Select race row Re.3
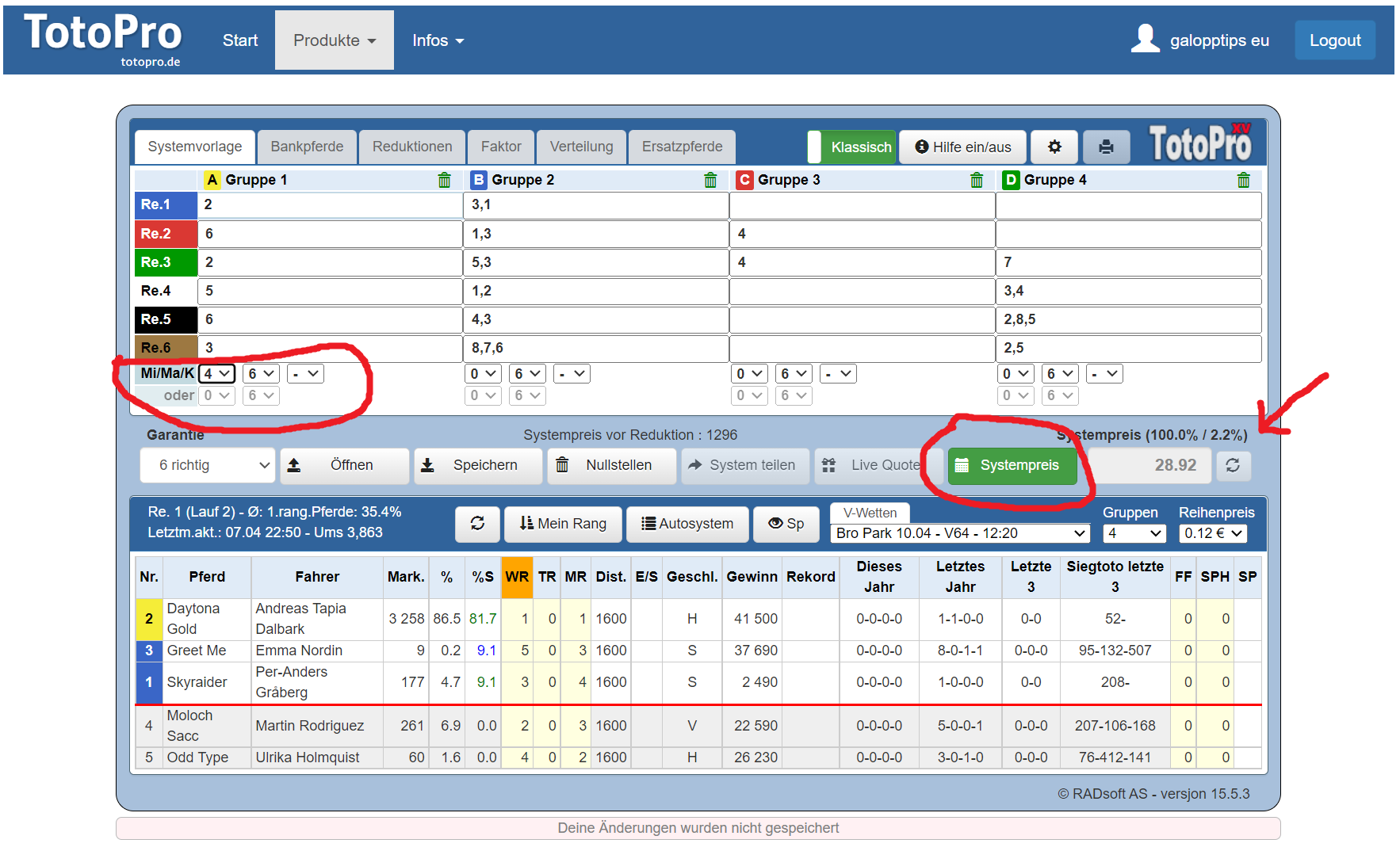 point(166,262)
